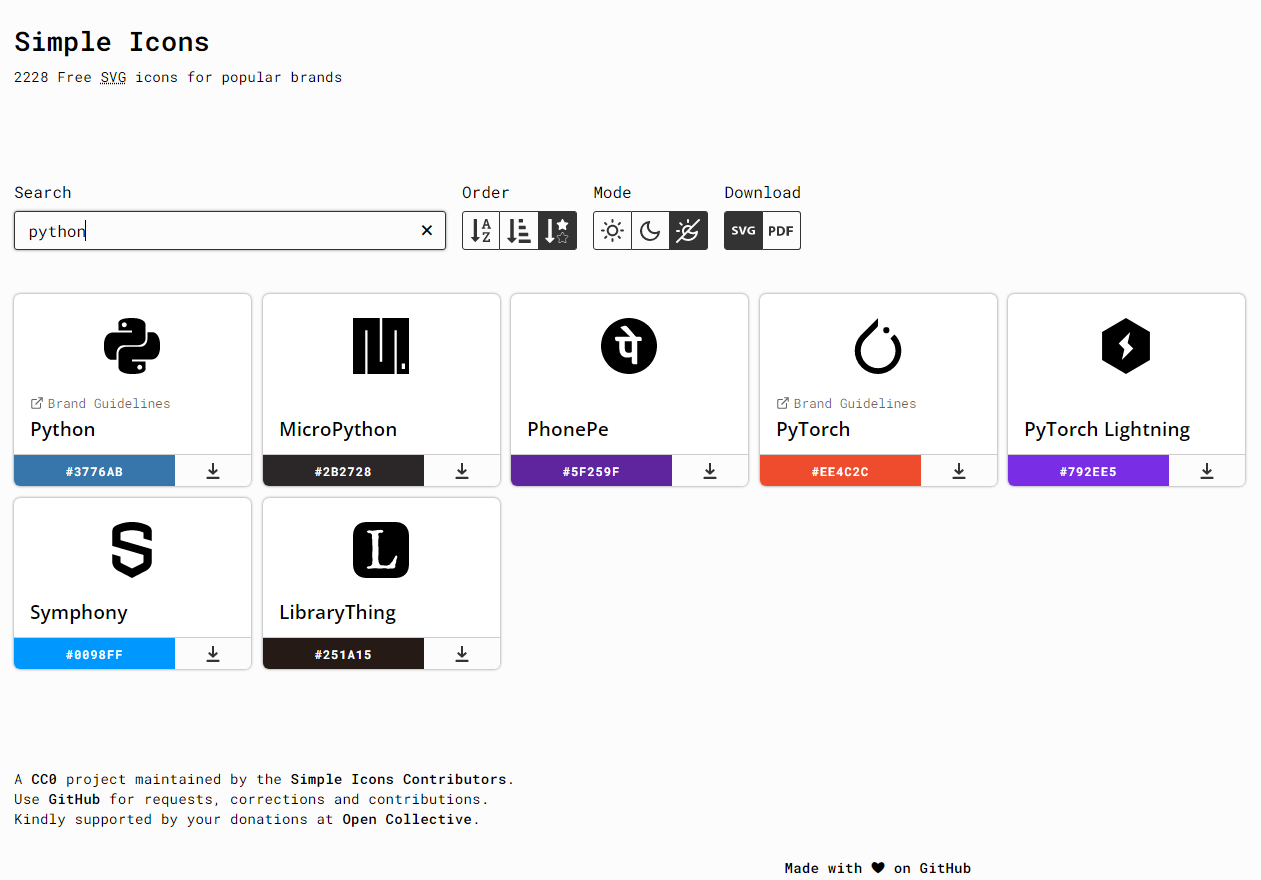Sort icons by relevance star order
The width and height of the screenshot is (1261, 880).
point(557,231)
